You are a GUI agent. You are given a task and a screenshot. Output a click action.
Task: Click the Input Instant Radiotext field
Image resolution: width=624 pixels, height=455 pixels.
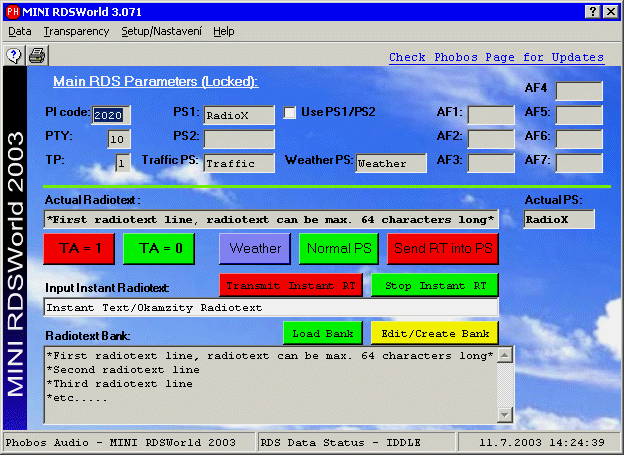pyautogui.click(x=271, y=307)
